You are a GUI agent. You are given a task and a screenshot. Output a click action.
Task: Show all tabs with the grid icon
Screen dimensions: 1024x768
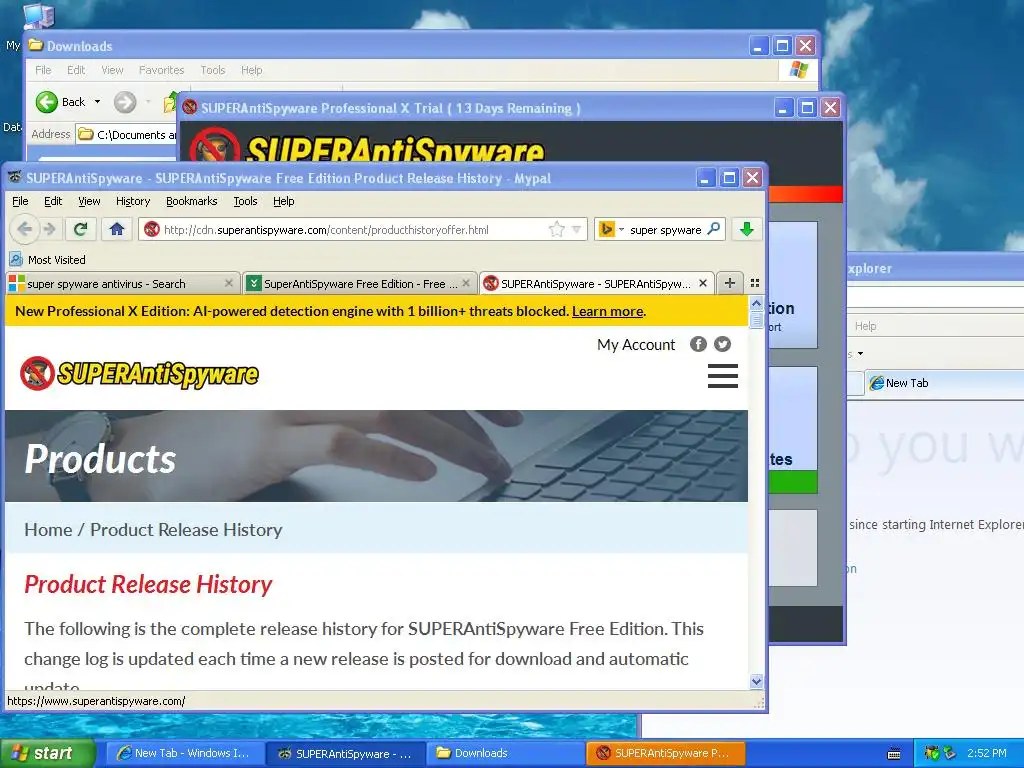[755, 283]
